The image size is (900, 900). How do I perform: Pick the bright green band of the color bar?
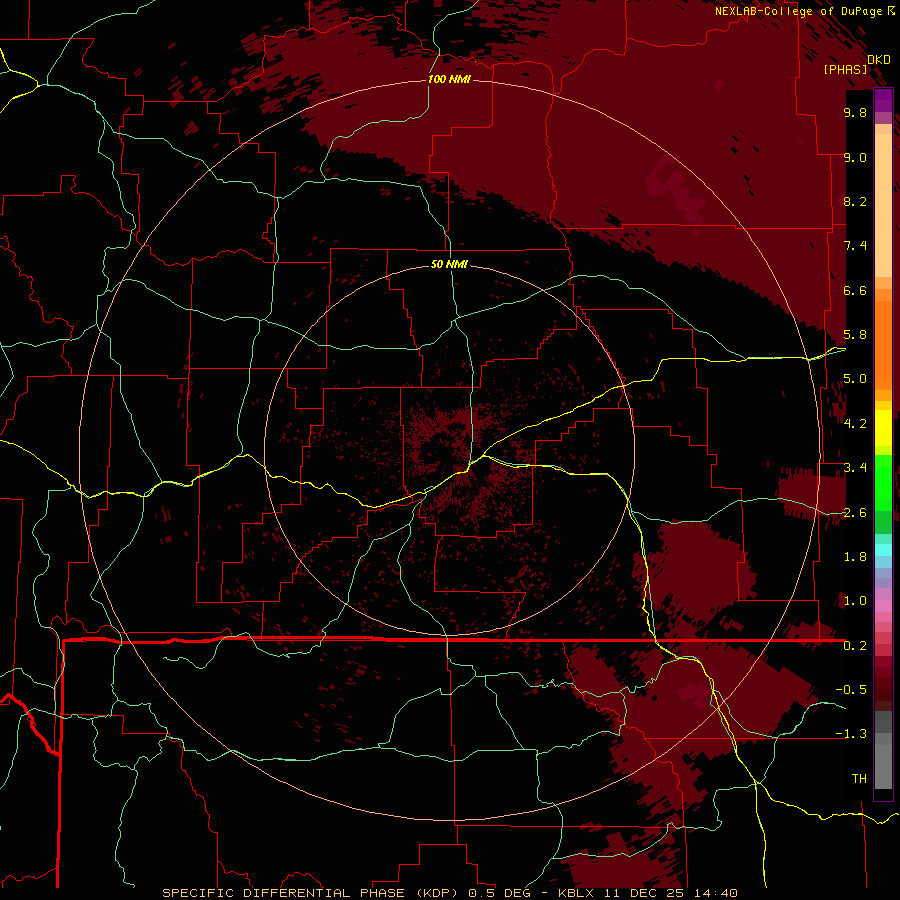point(883,481)
